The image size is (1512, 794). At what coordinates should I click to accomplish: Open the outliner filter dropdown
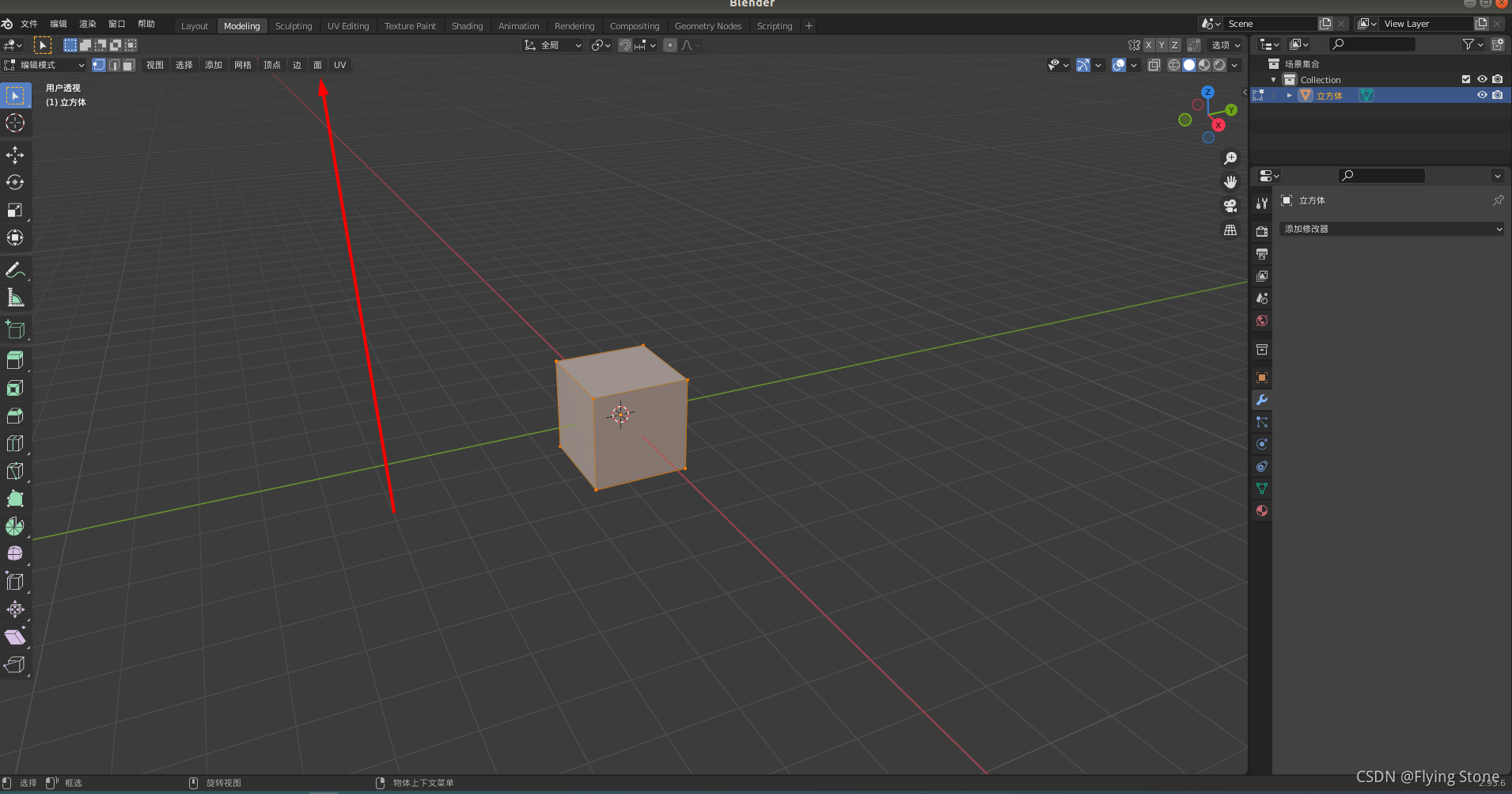tap(1472, 44)
